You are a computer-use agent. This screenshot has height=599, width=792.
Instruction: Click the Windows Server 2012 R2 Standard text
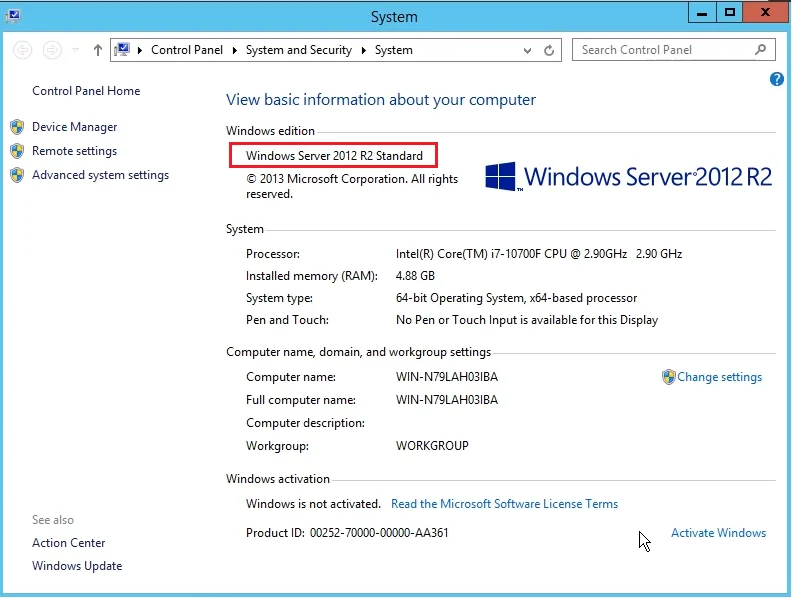pos(334,156)
